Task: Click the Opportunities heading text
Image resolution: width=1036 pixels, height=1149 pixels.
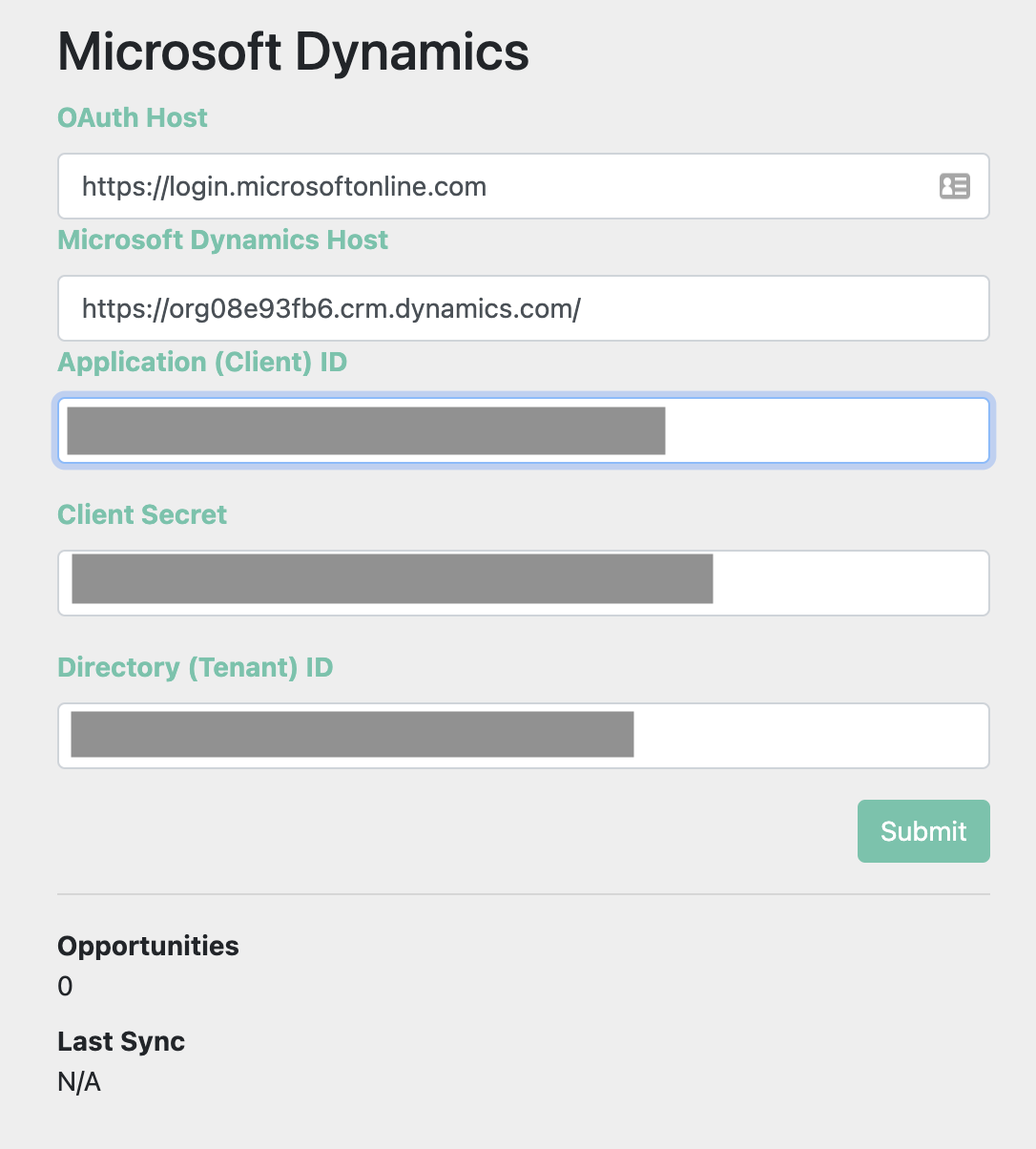Action: (148, 946)
